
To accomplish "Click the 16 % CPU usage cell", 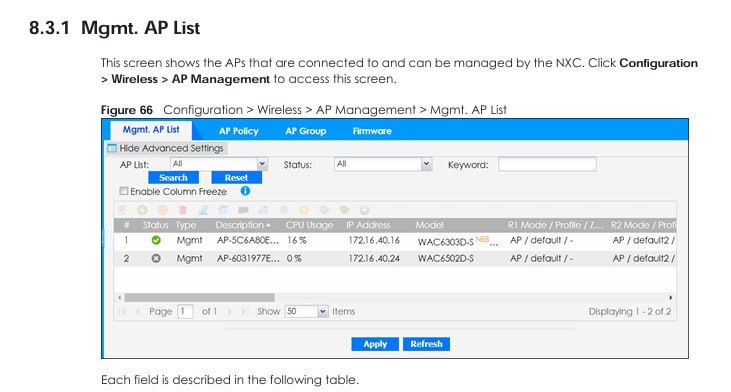I will point(297,240).
